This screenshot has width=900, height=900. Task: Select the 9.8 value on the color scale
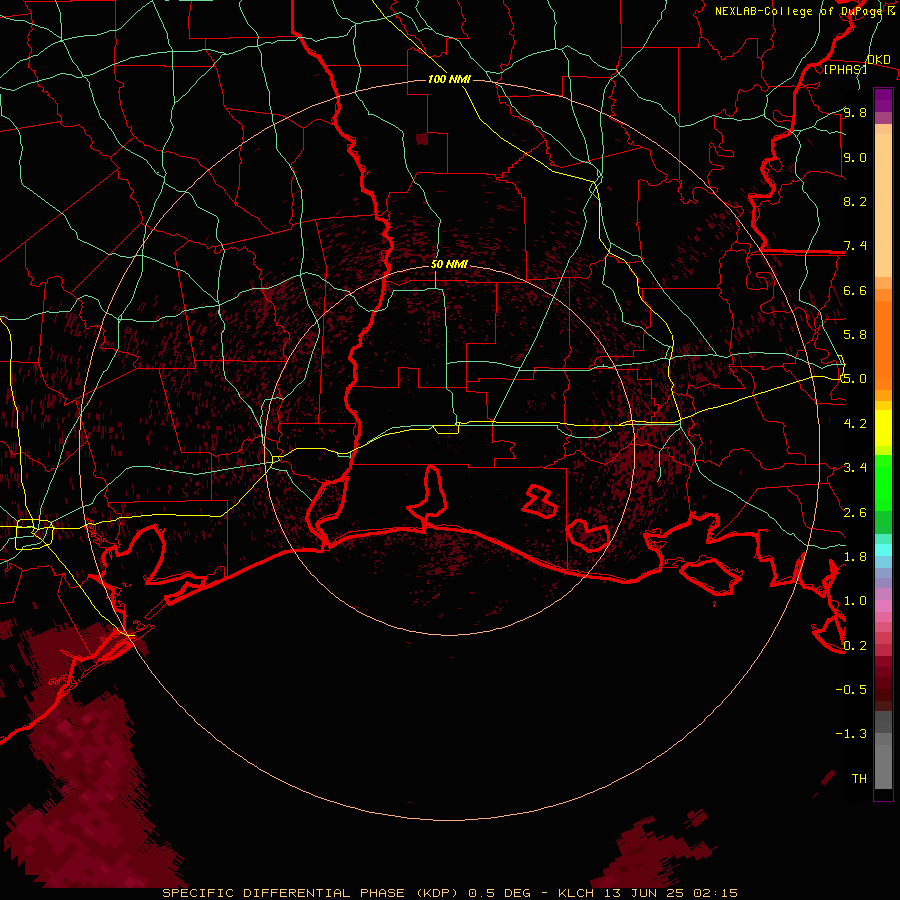855,112
